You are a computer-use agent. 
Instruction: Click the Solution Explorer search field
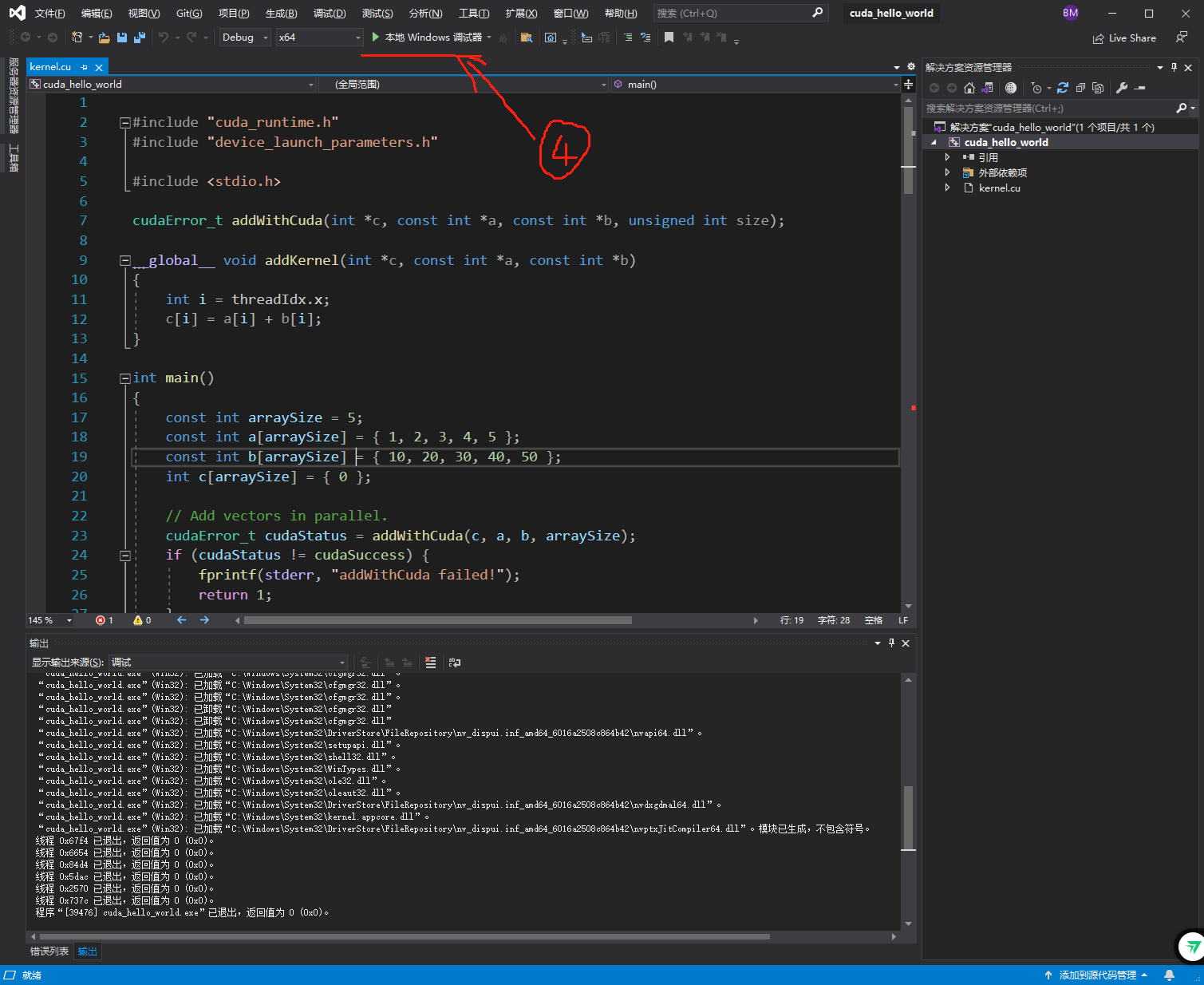click(1048, 108)
